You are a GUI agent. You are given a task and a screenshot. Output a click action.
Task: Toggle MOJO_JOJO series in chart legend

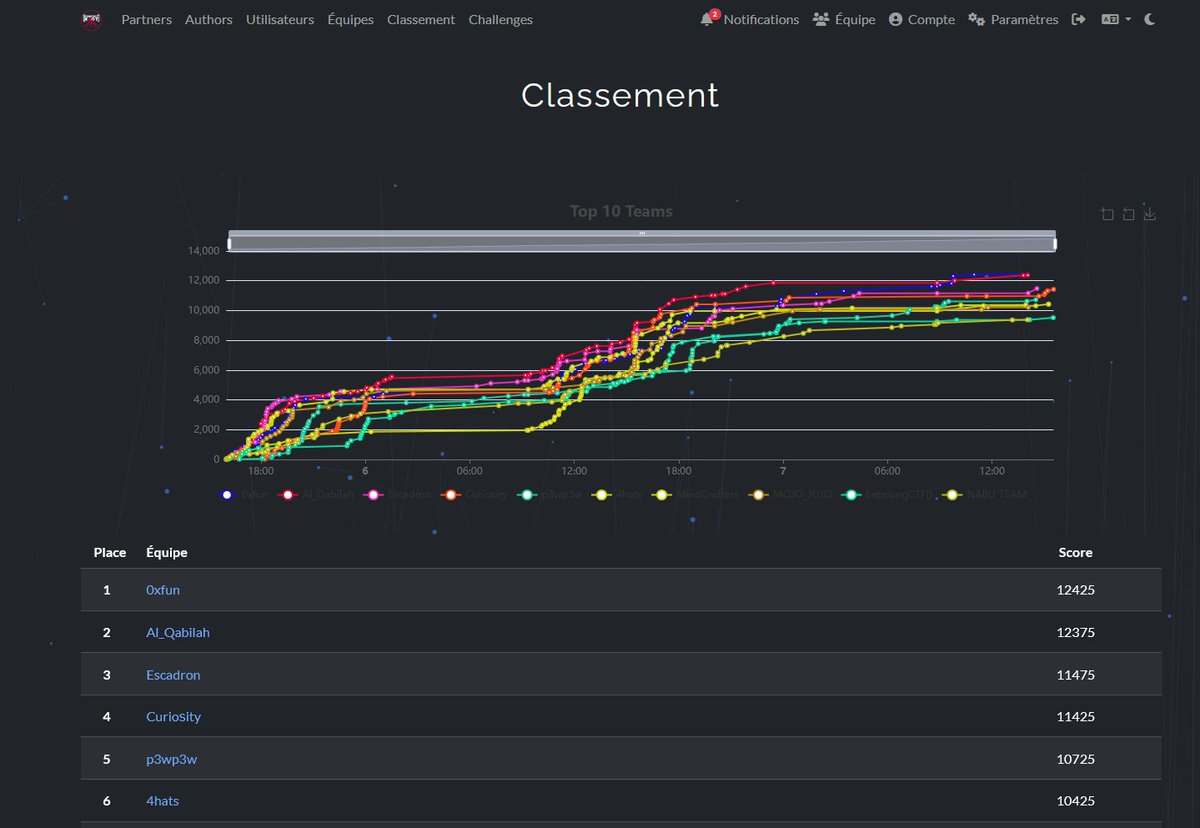(792, 494)
